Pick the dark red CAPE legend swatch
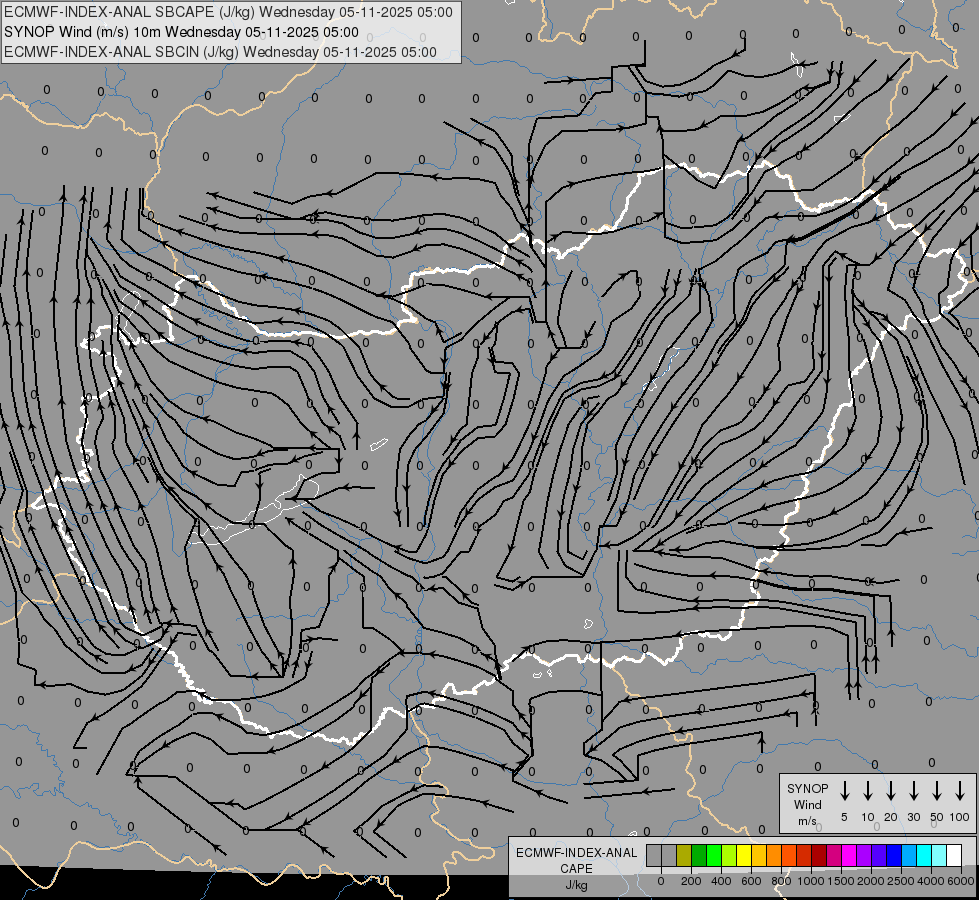Viewport: 979px width, 900px height. pyautogui.click(x=819, y=855)
